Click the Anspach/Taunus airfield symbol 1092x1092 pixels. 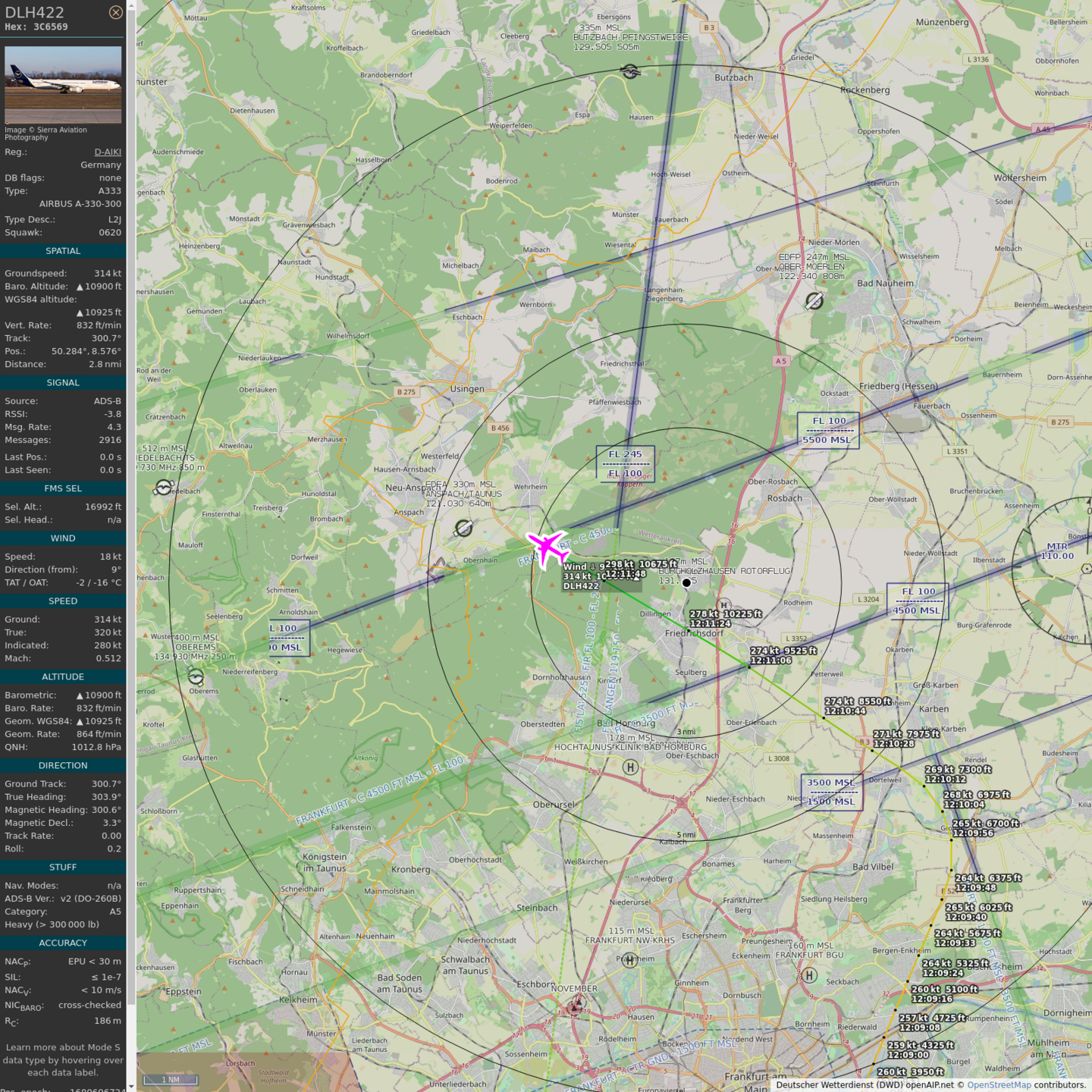click(463, 528)
